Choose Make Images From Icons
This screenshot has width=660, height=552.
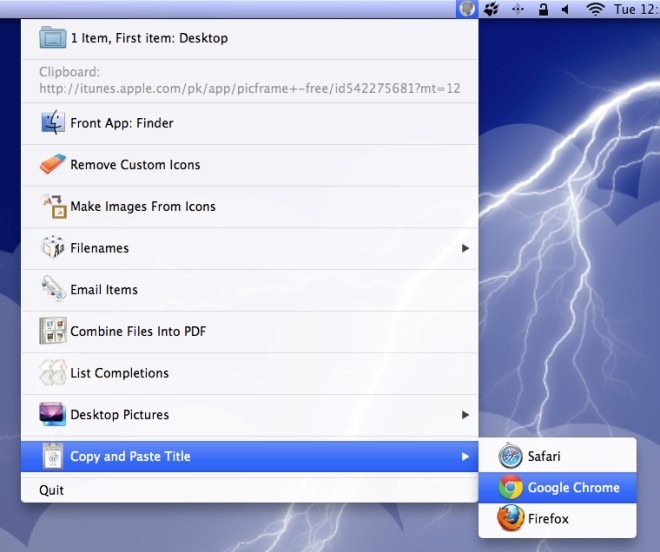pos(250,207)
